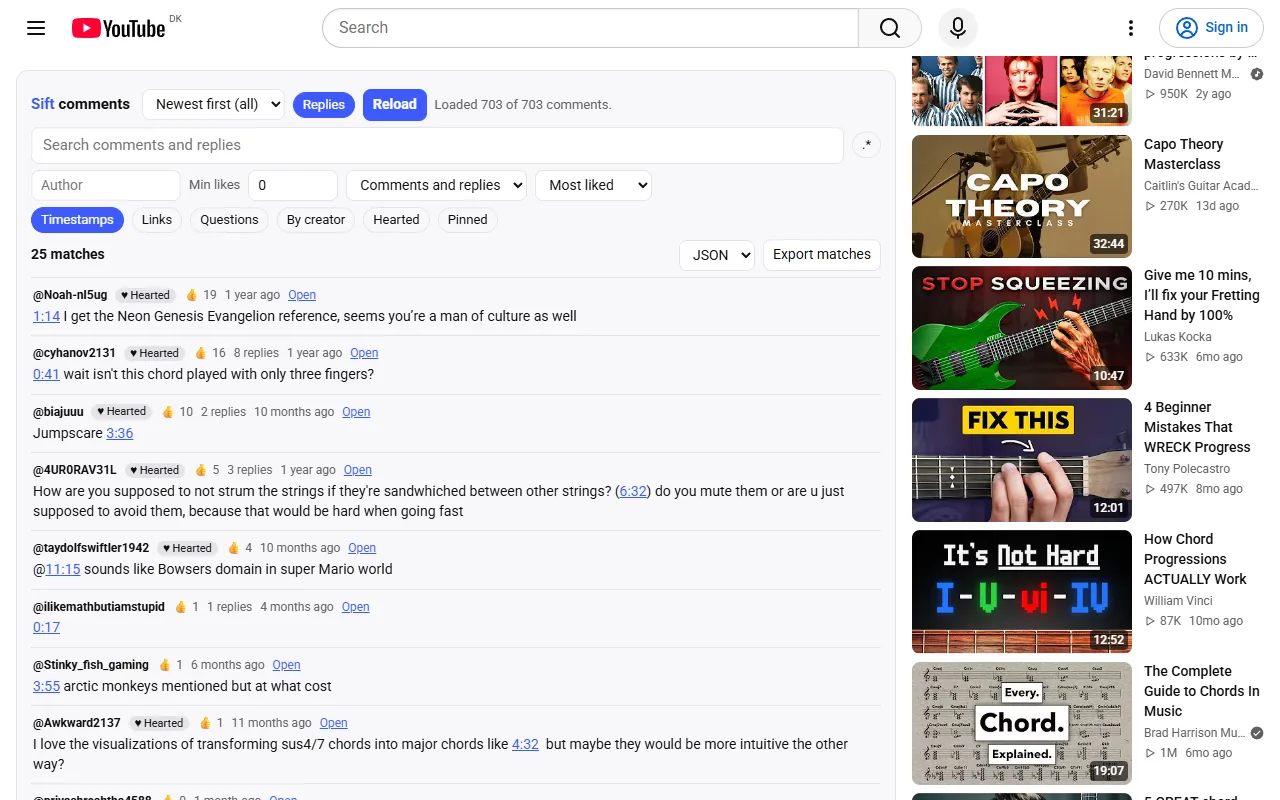Enable the Pinned filter chip

tap(468, 220)
